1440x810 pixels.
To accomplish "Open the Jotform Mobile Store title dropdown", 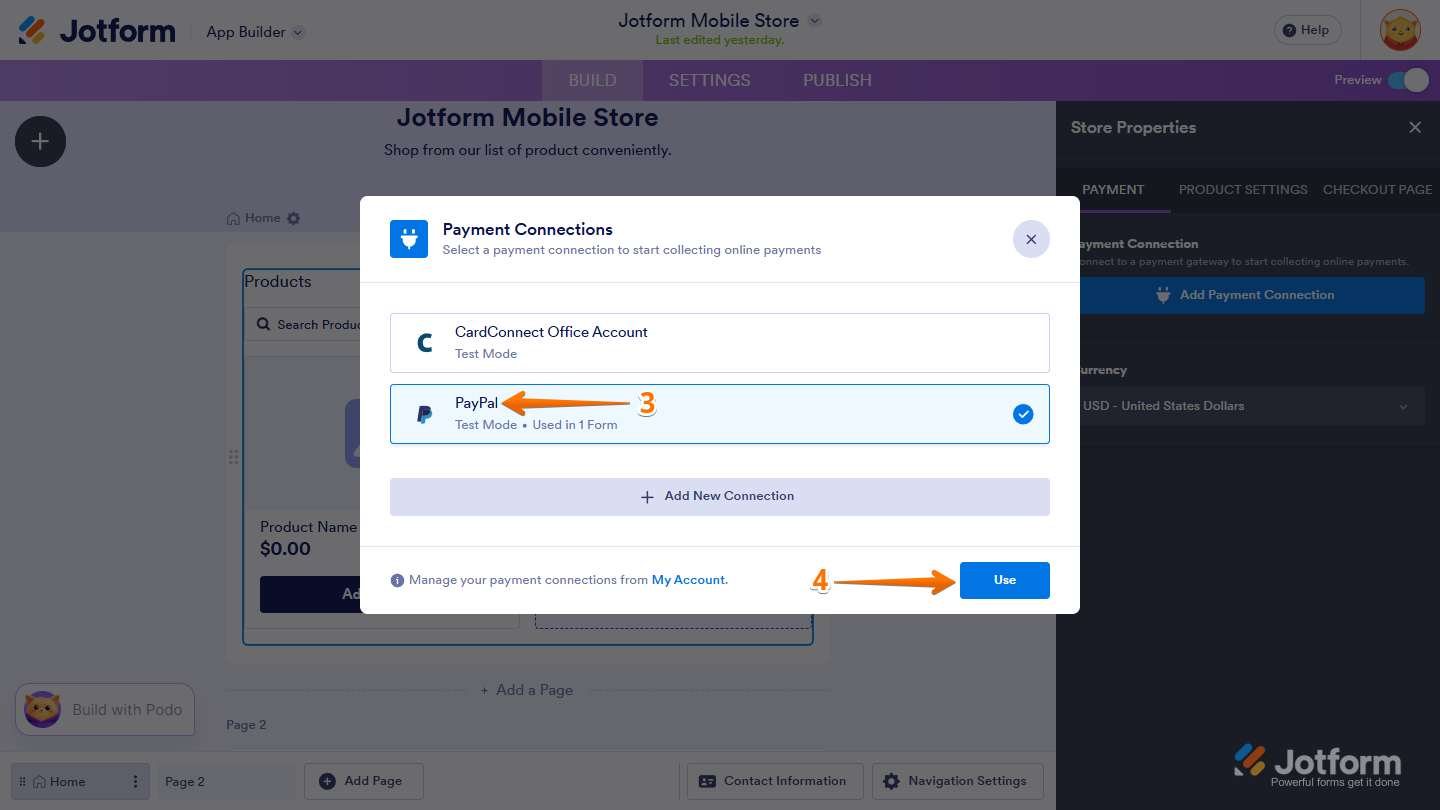I will 814,20.
